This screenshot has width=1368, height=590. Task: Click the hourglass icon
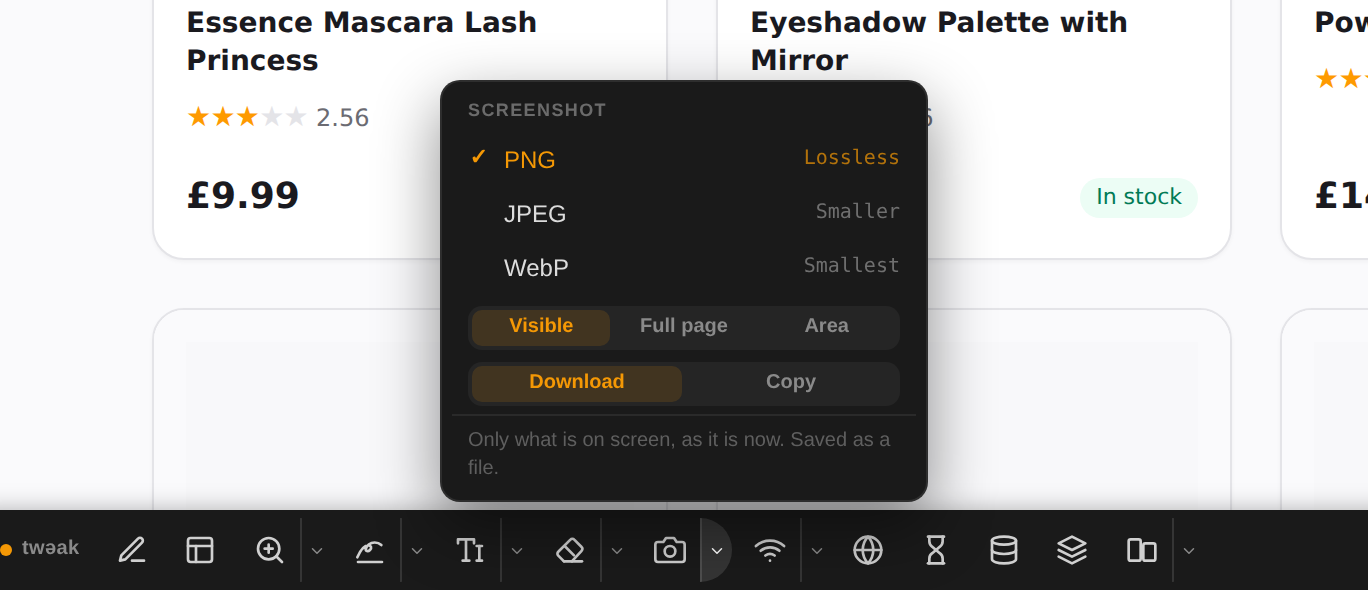click(936, 550)
